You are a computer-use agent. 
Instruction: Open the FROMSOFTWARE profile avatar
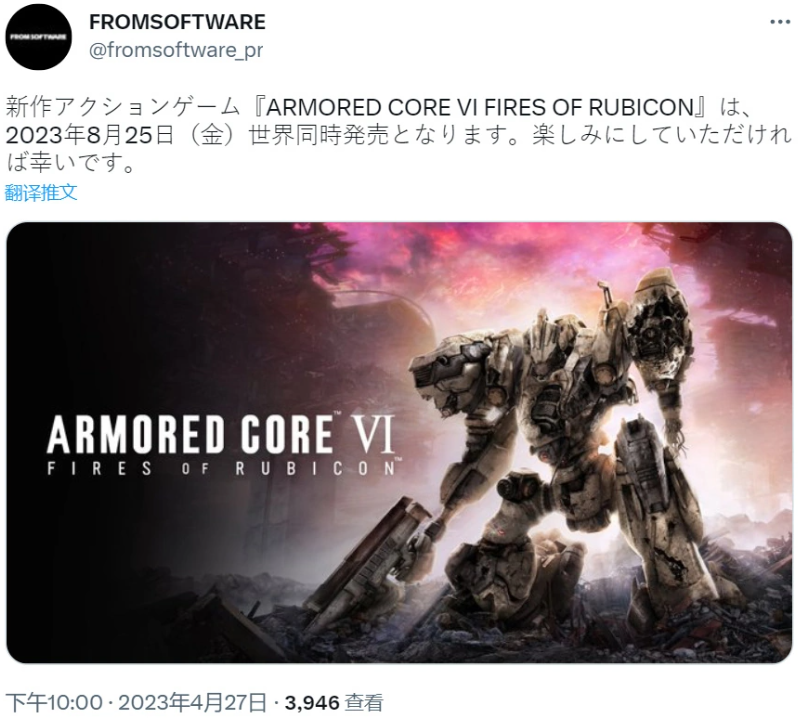pyautogui.click(x=38, y=37)
